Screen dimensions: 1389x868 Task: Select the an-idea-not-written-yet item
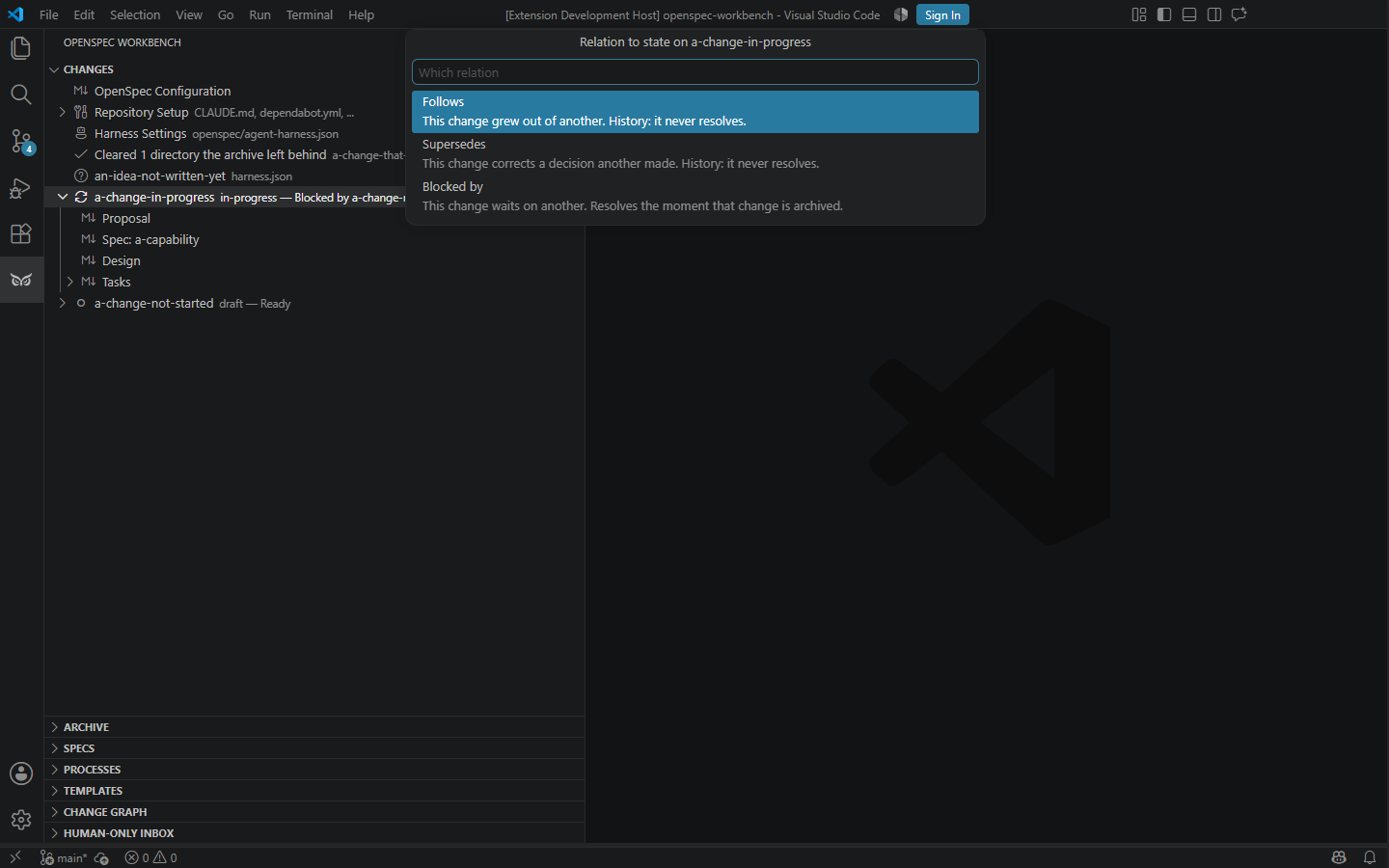(314, 176)
